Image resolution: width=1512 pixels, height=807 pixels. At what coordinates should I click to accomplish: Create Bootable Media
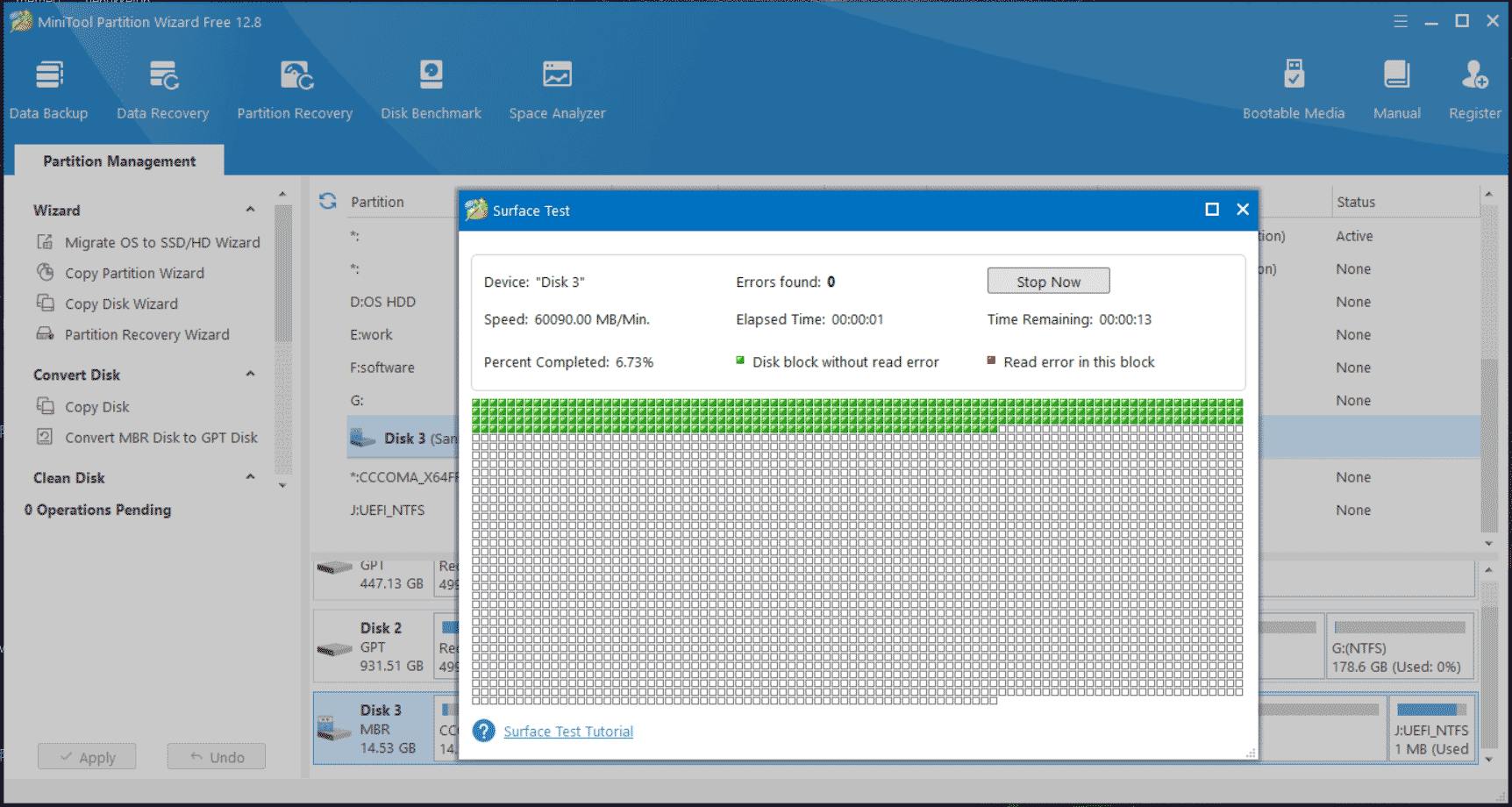tap(1294, 89)
